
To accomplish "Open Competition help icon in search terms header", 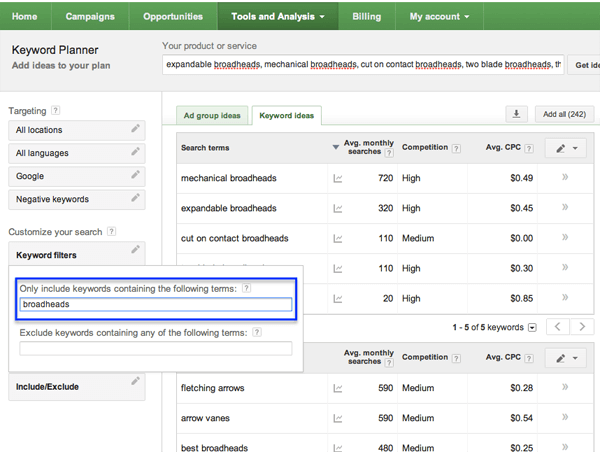I will pyautogui.click(x=456, y=148).
